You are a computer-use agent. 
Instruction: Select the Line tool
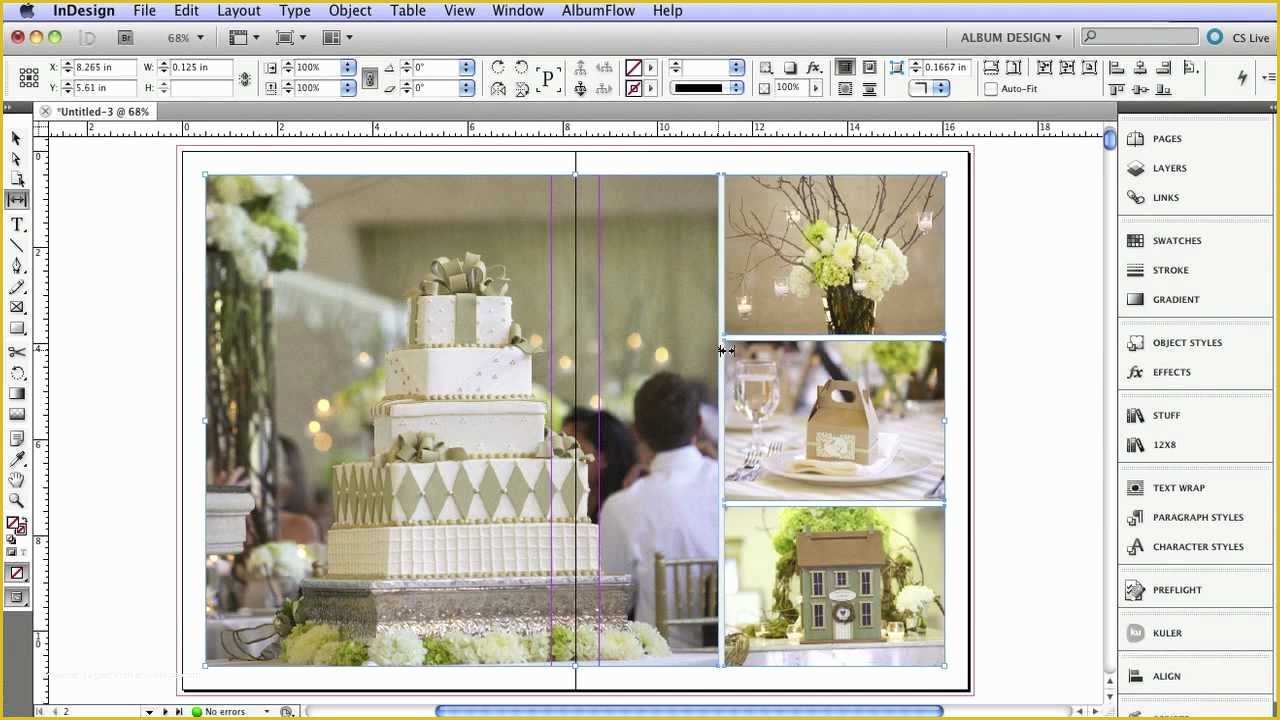[17, 245]
